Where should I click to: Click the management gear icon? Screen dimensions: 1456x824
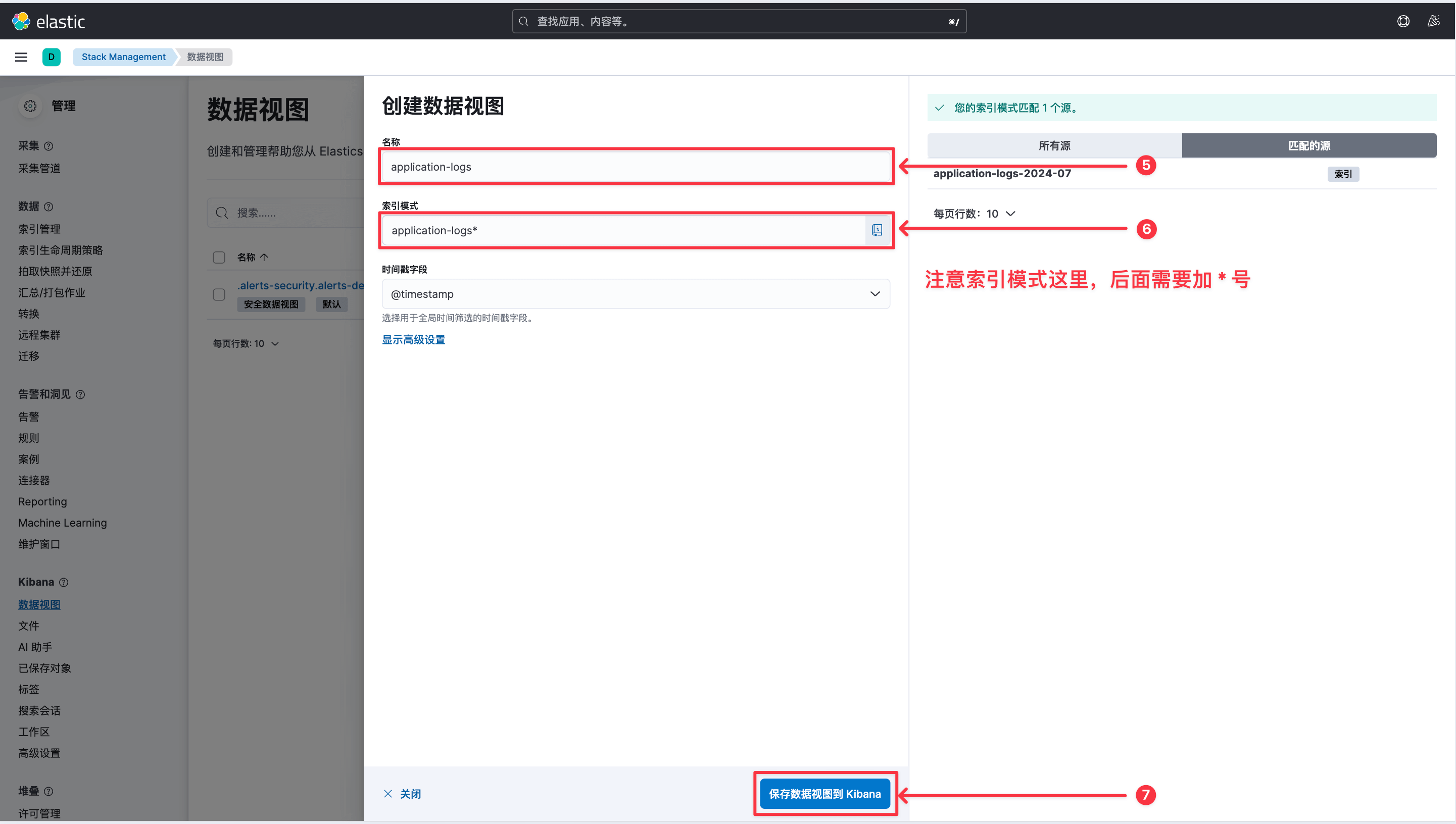pyautogui.click(x=30, y=106)
